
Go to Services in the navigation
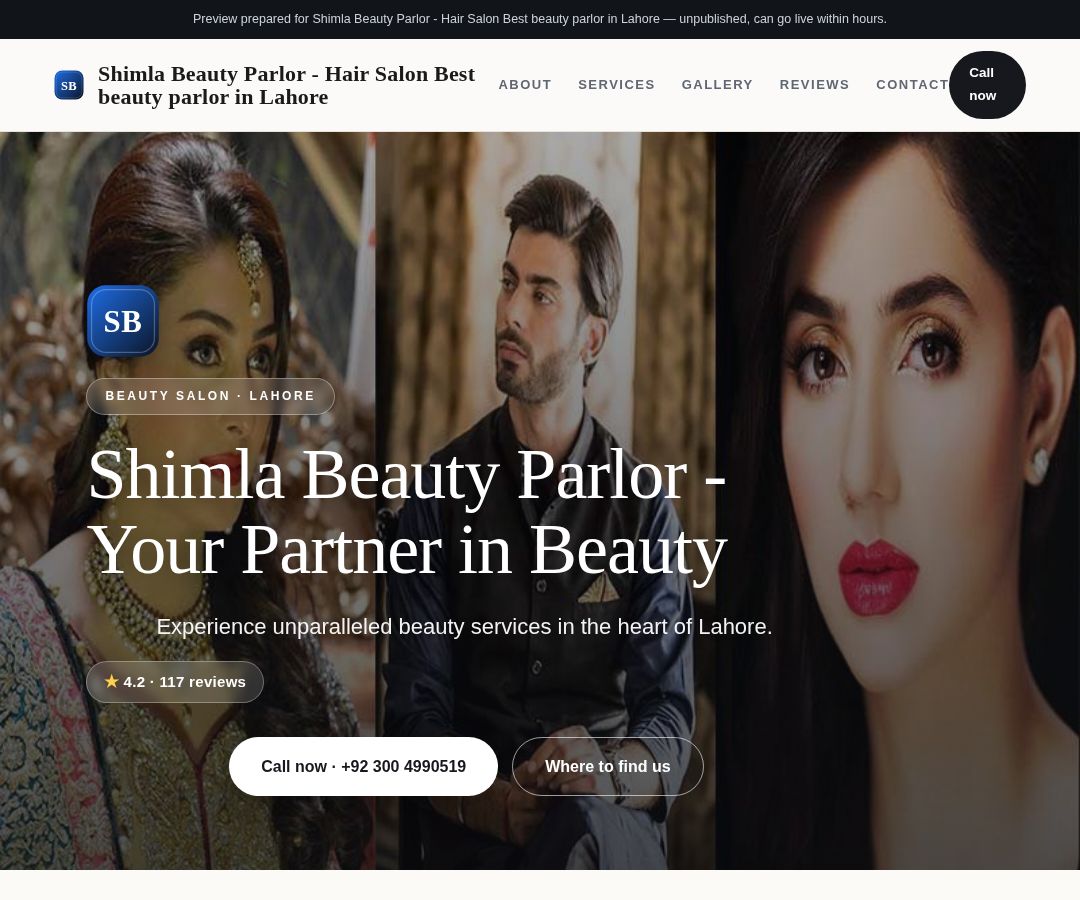click(616, 85)
